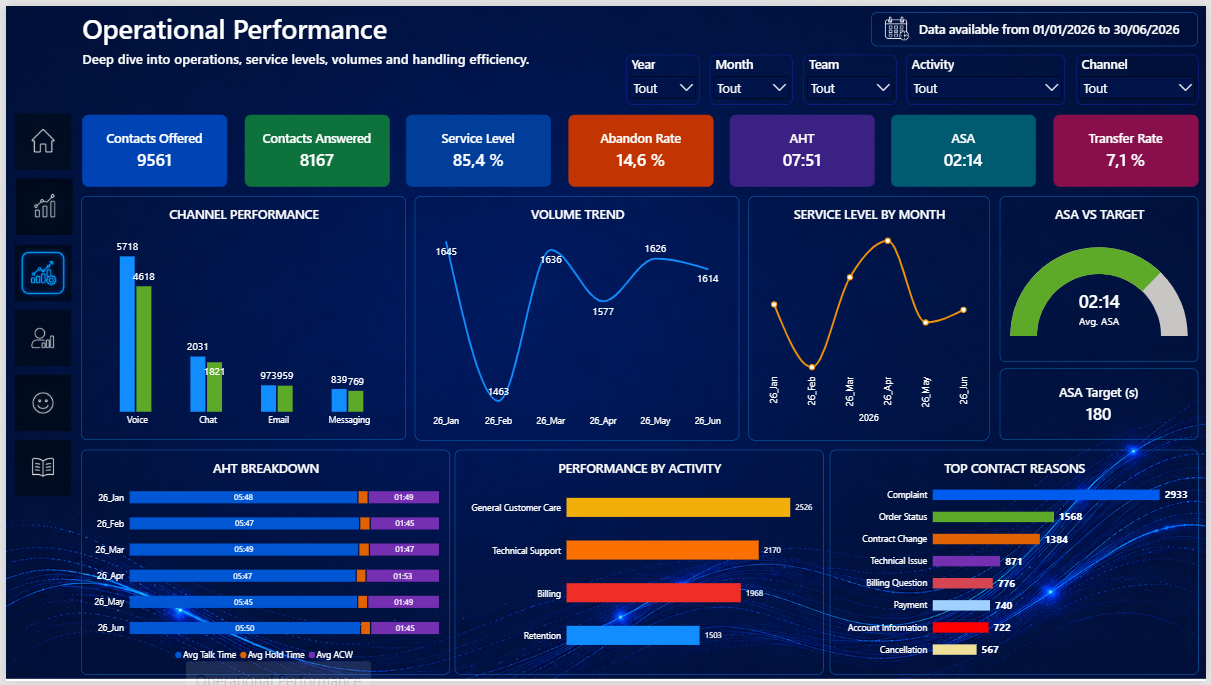1211x685 pixels.
Task: Click 26_Apr ACW purple segment 01:53
Action: (x=403, y=576)
